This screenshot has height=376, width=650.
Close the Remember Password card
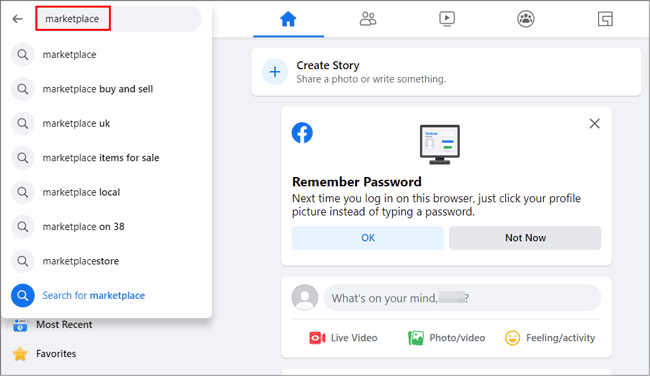tap(594, 123)
